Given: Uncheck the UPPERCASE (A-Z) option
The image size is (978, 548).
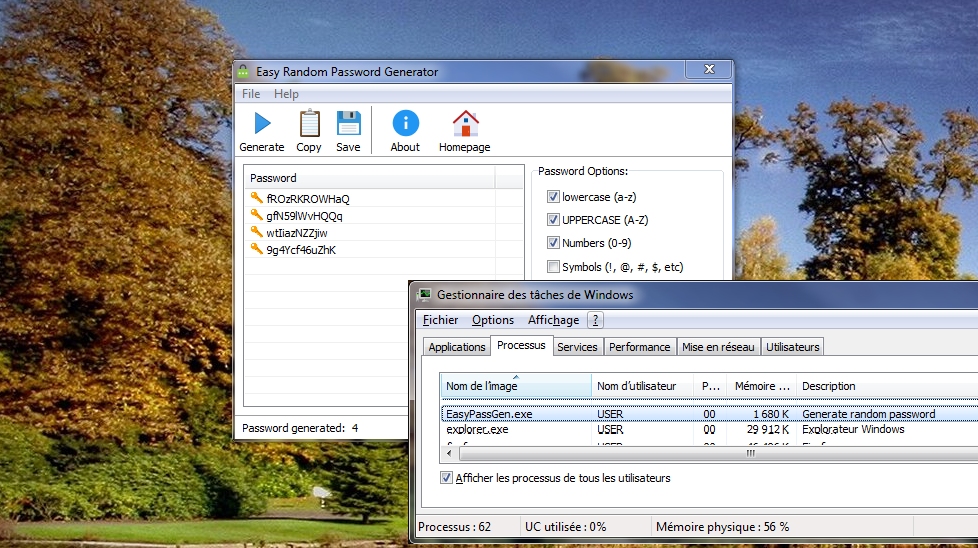Looking at the screenshot, I should coord(553,219).
